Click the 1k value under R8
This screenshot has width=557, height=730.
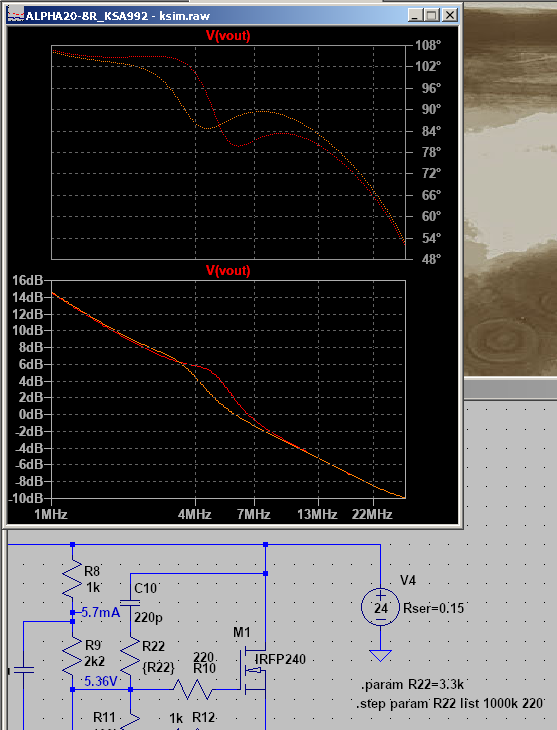click(x=93, y=588)
